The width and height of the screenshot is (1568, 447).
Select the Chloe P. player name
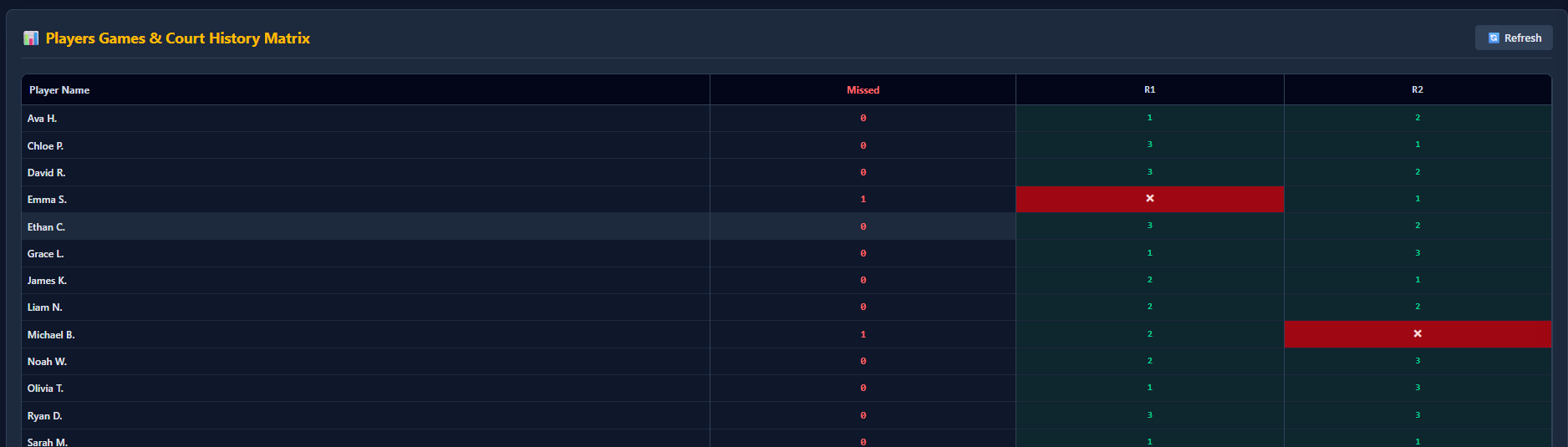tap(45, 145)
